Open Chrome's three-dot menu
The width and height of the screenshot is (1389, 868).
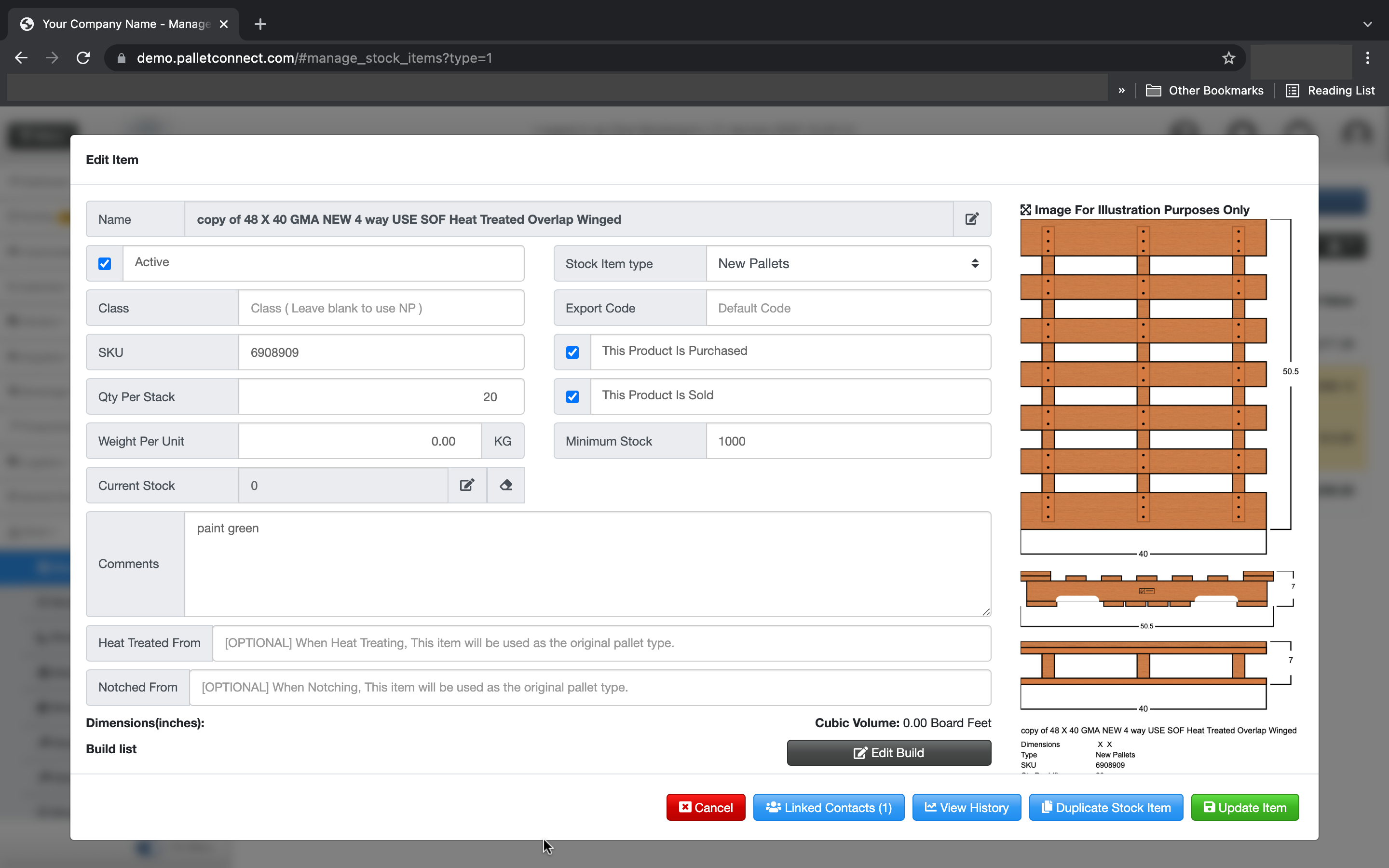(1368, 57)
